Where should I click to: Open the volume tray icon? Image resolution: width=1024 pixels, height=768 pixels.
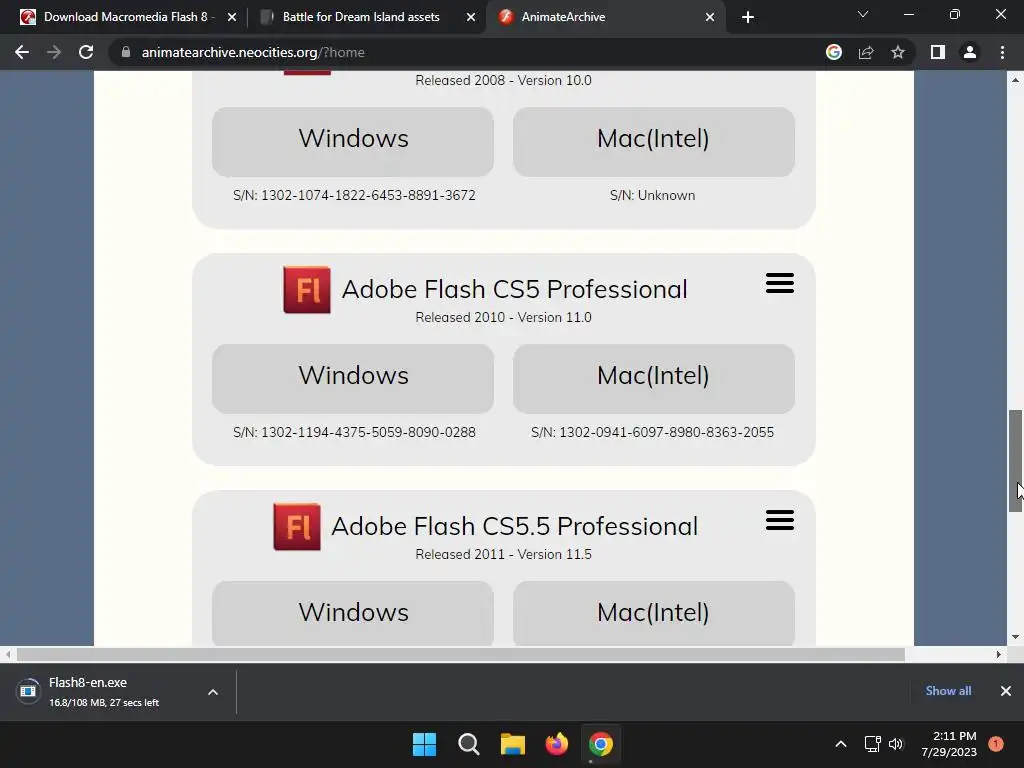click(x=896, y=744)
